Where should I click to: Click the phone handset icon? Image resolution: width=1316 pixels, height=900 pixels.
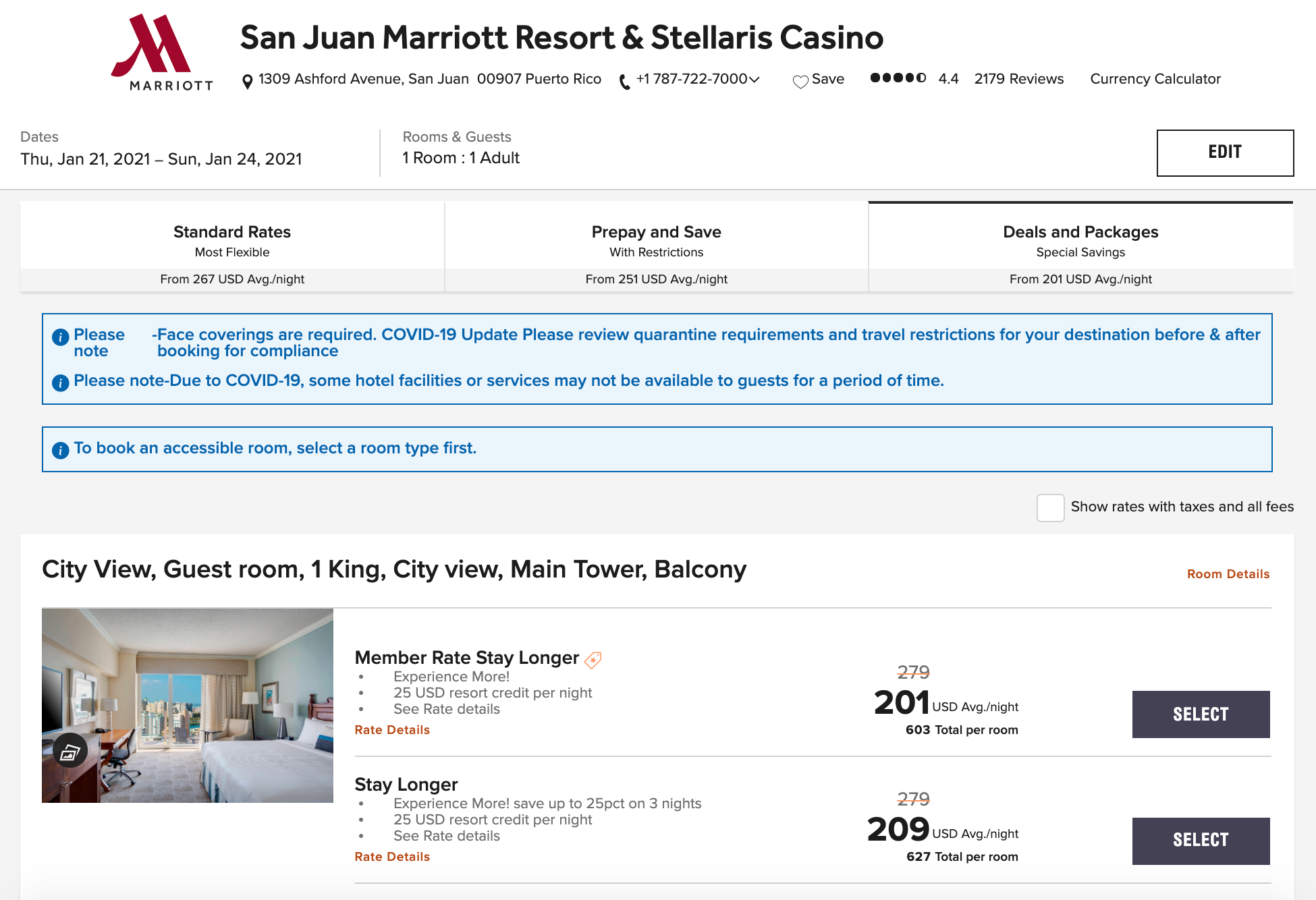625,82
